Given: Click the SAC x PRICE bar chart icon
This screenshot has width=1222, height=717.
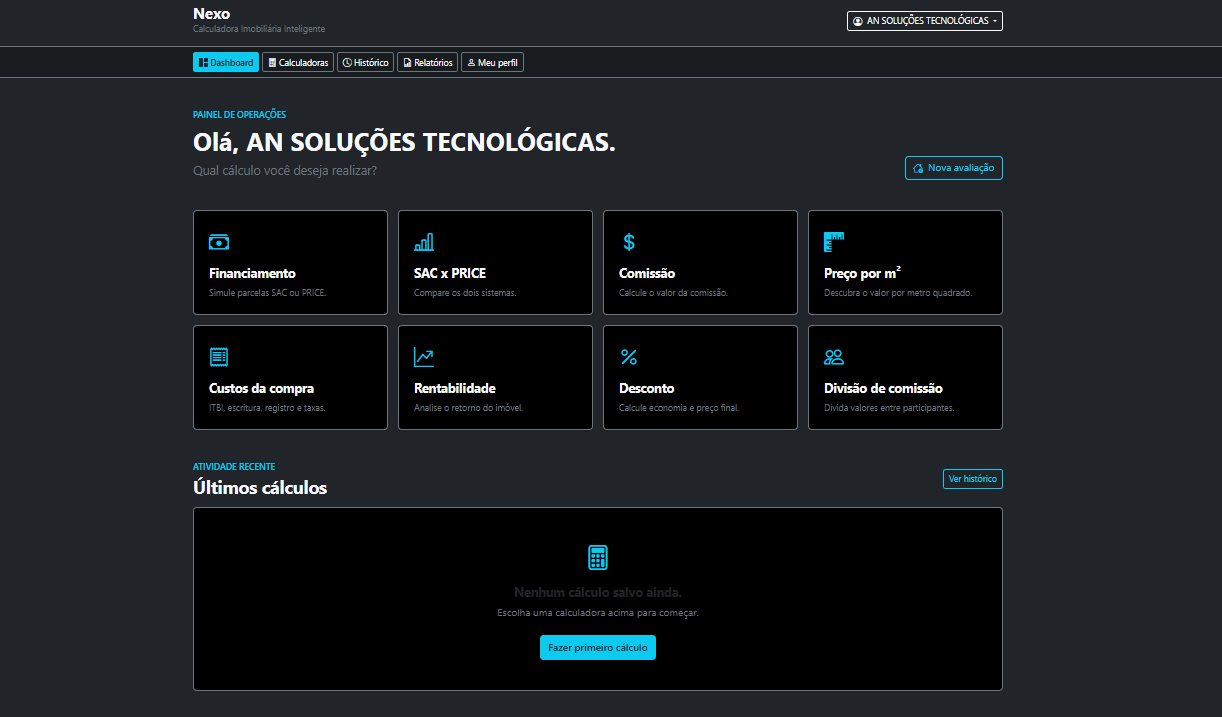Looking at the screenshot, I should (424, 242).
